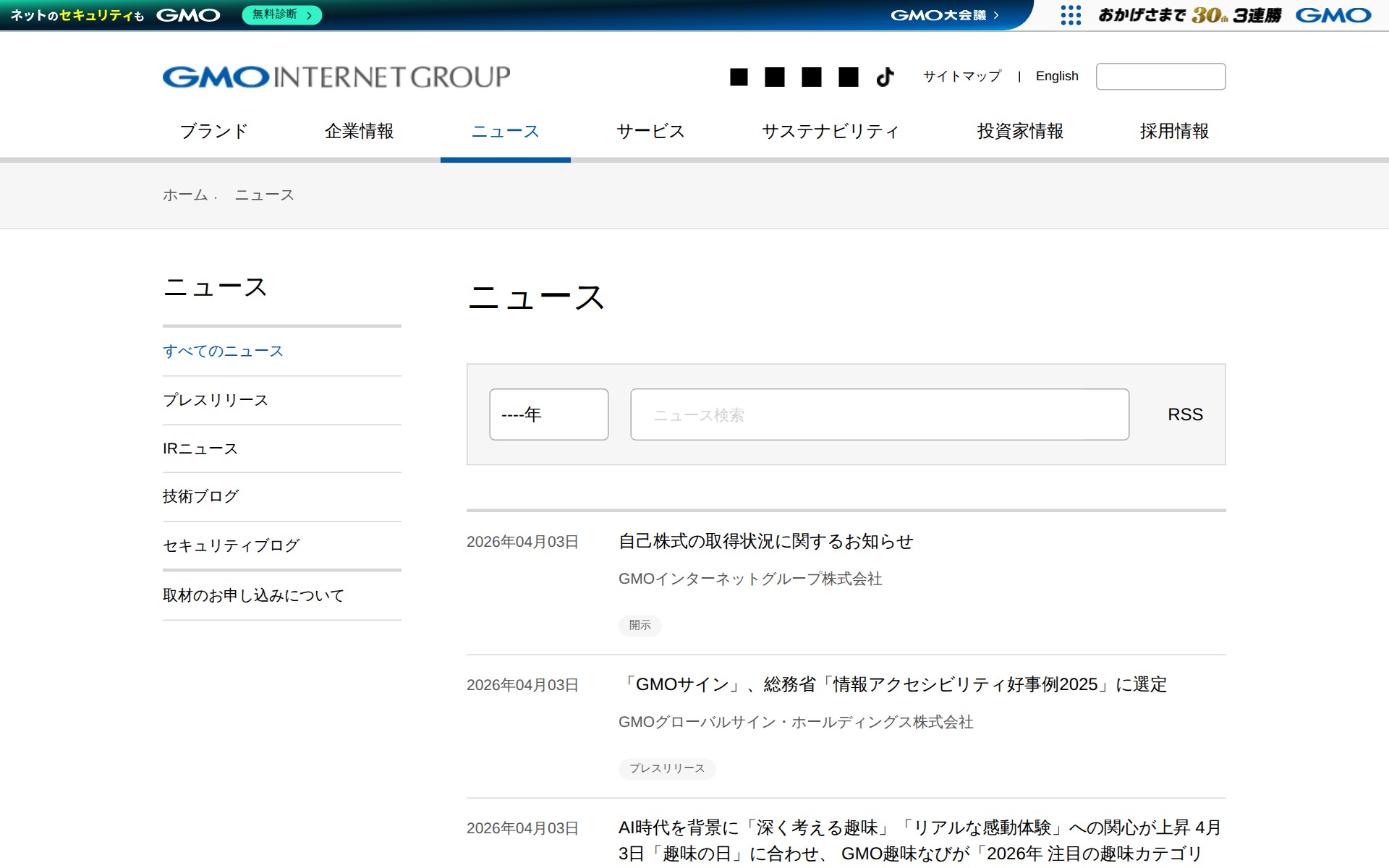Click the GMO INTERNET GROUP site logo

pos(336,75)
